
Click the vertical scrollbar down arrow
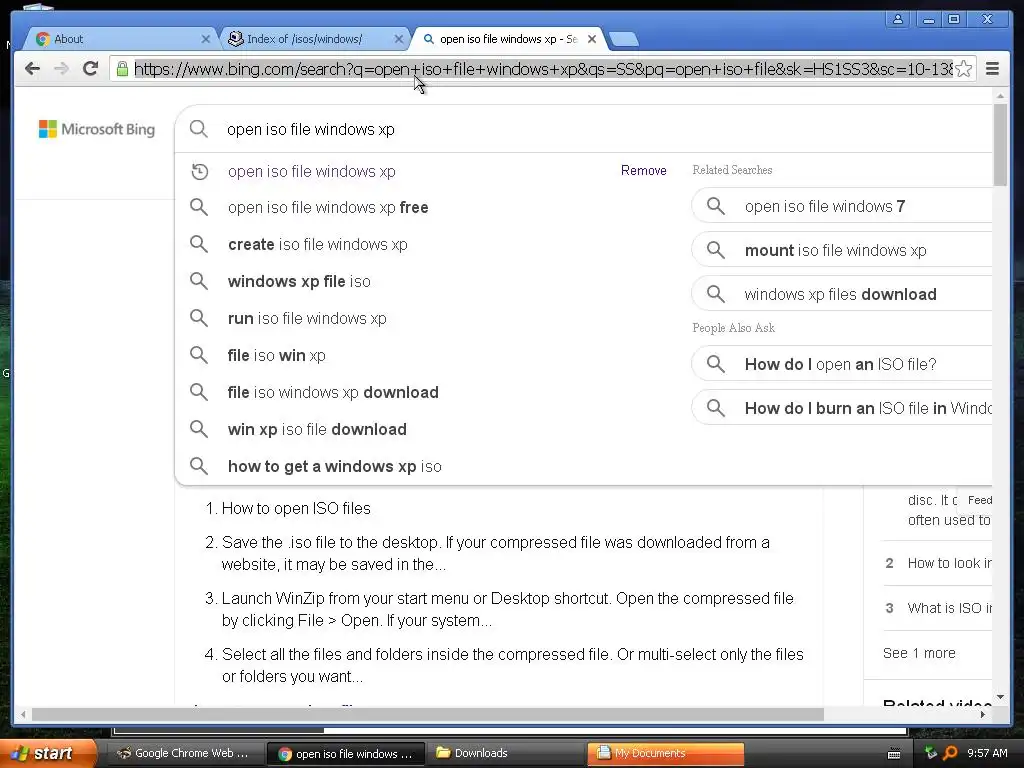coord(1000,697)
